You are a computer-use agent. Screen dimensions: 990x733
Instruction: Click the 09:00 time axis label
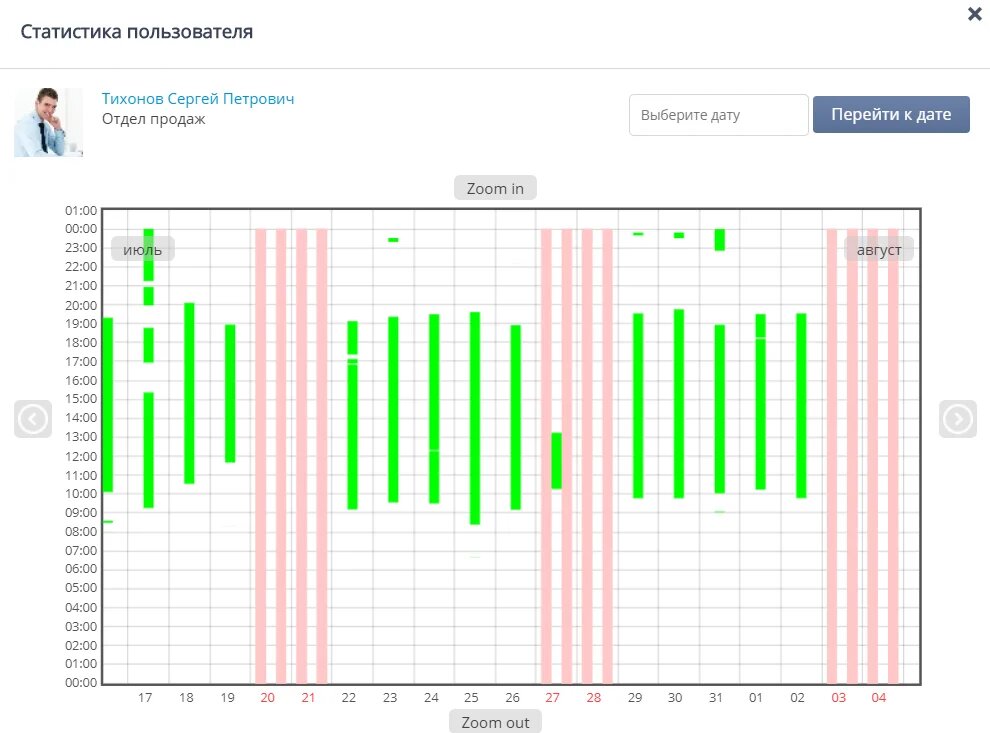pyautogui.click(x=81, y=513)
